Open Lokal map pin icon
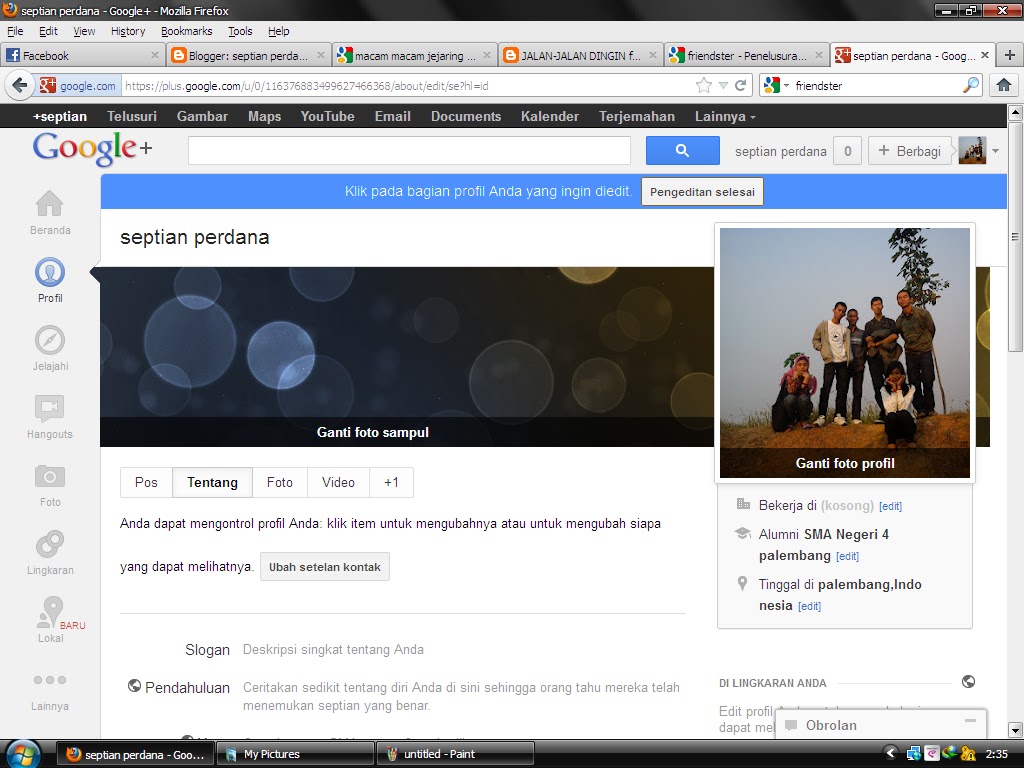 click(51, 612)
